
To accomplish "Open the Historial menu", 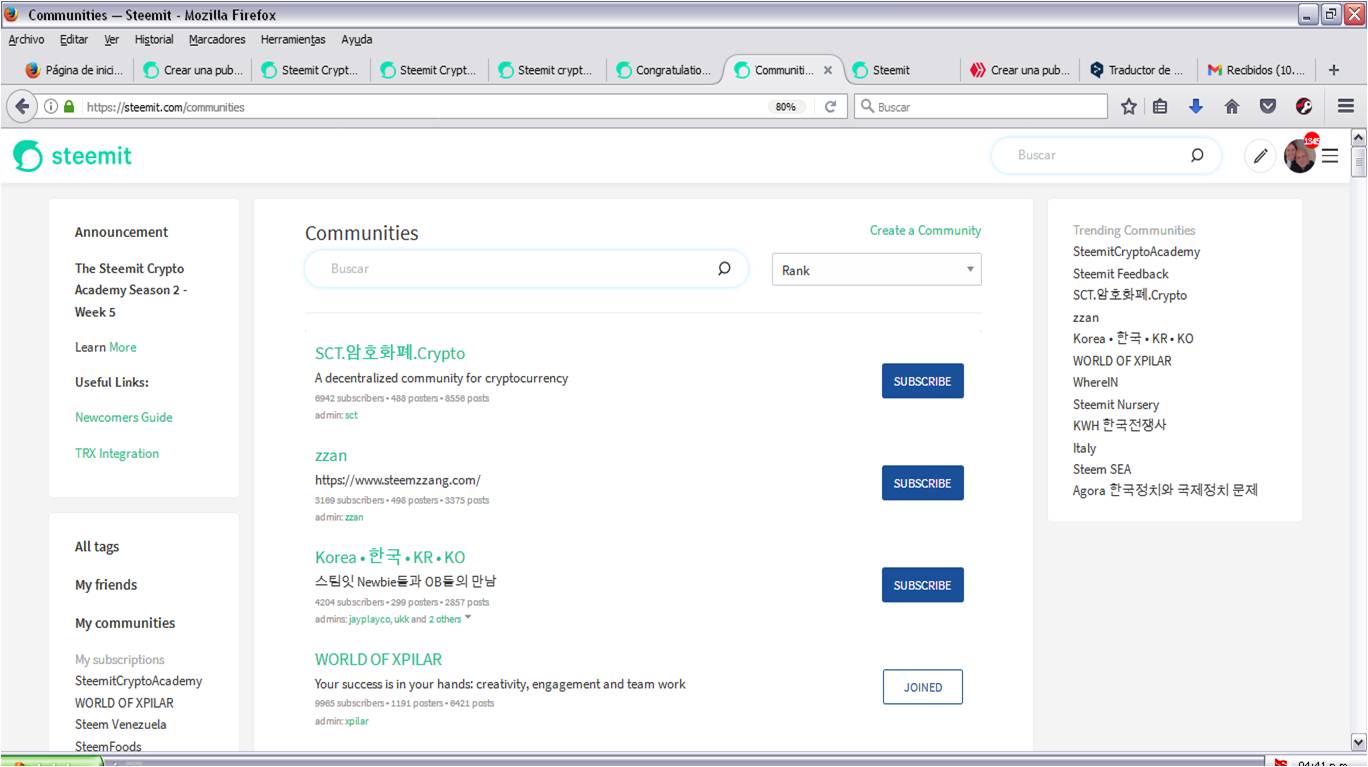I will tap(154, 40).
